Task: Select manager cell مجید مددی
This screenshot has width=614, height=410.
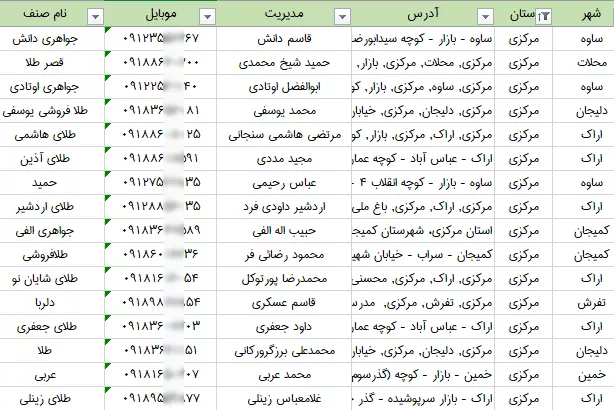Action: pos(284,159)
